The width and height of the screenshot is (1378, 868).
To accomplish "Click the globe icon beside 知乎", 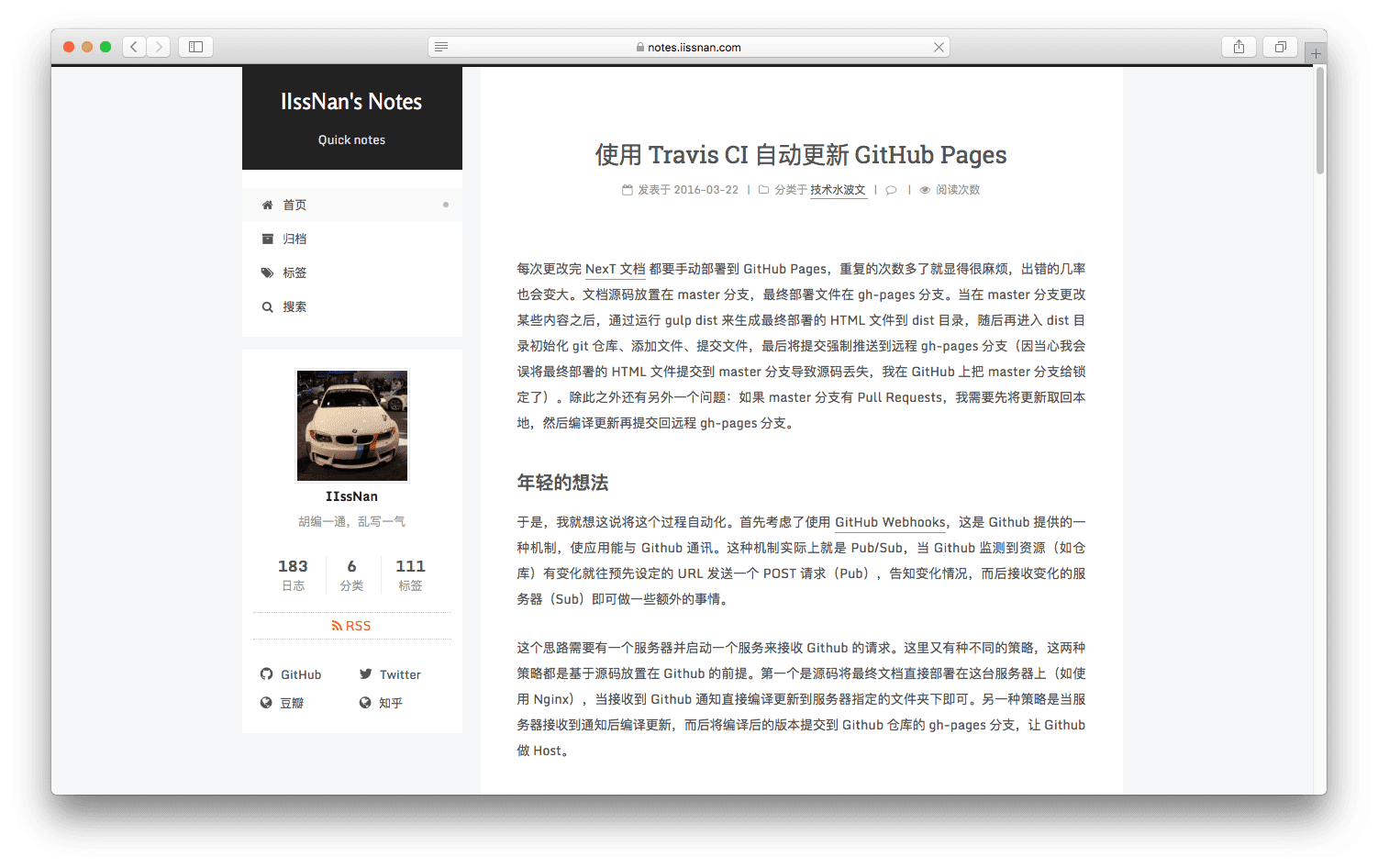I will [365, 703].
